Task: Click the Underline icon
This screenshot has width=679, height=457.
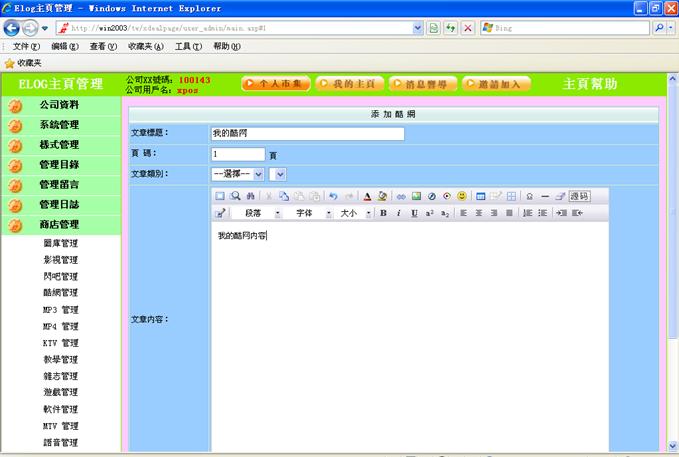Action: tap(414, 213)
